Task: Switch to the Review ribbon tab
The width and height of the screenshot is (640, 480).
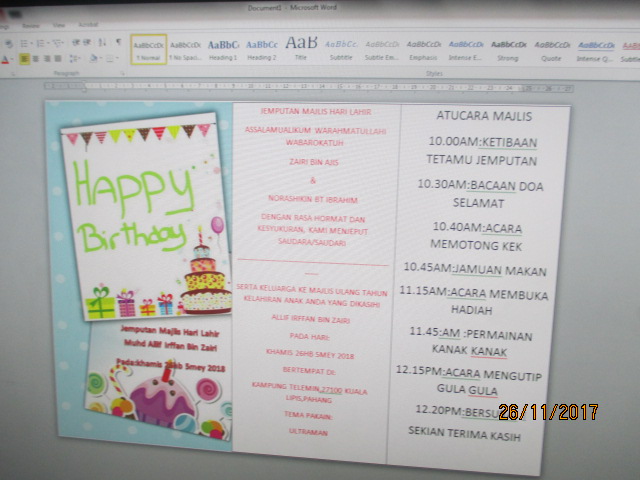Action: point(31,25)
